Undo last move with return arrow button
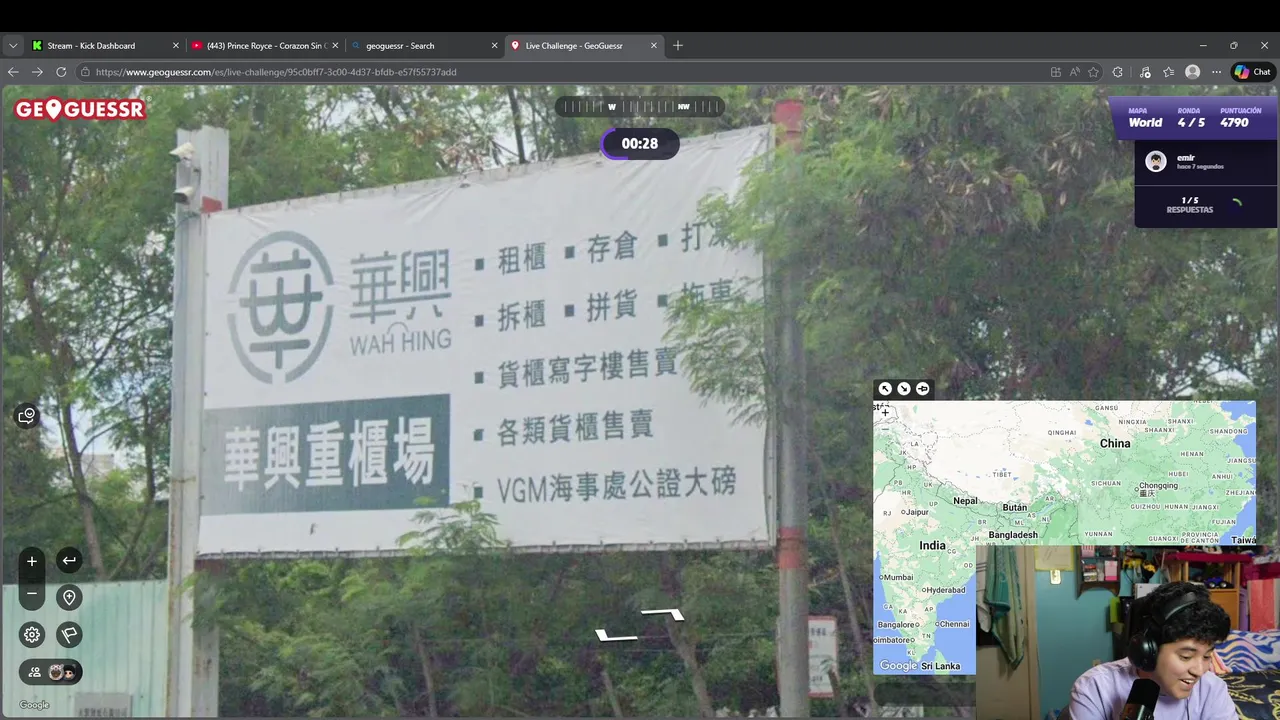Viewport: 1280px width, 720px height. pos(69,561)
